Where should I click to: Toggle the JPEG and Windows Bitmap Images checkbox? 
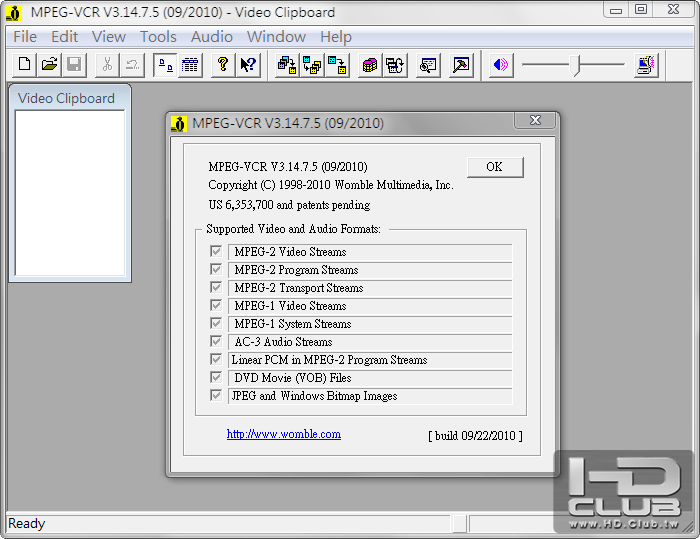216,395
